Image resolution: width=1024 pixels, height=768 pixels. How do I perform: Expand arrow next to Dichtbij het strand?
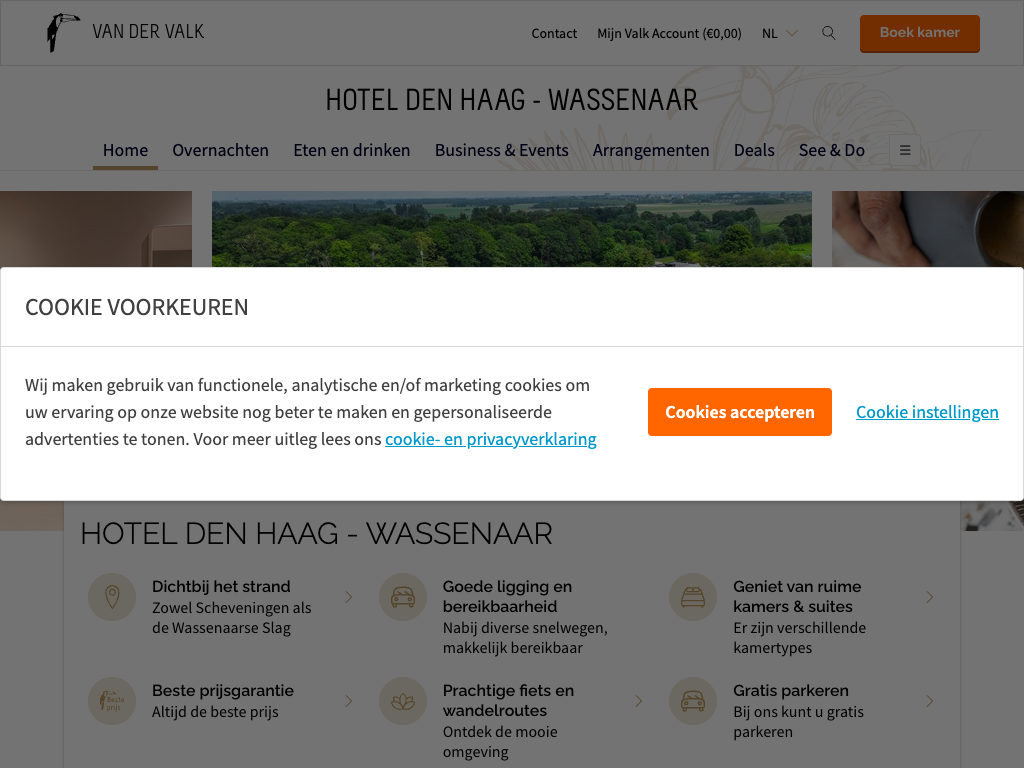click(x=349, y=597)
